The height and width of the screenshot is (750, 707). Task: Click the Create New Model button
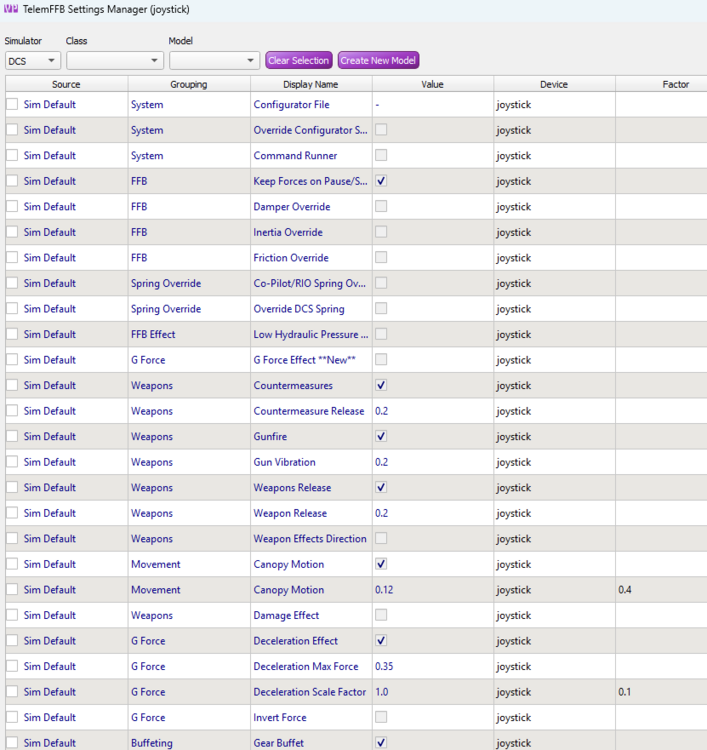pyautogui.click(x=378, y=61)
